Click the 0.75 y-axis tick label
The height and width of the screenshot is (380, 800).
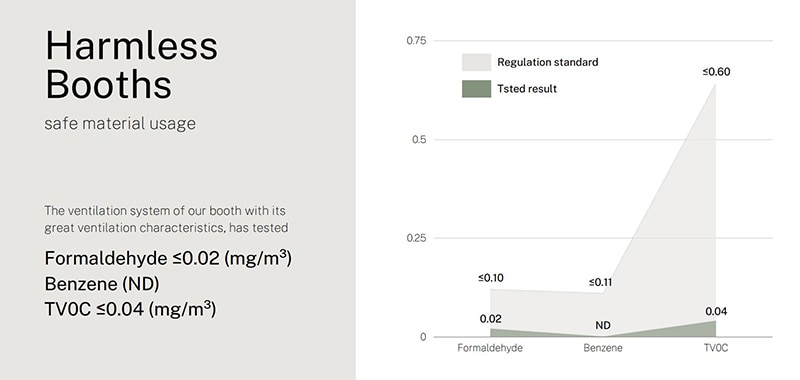click(417, 40)
